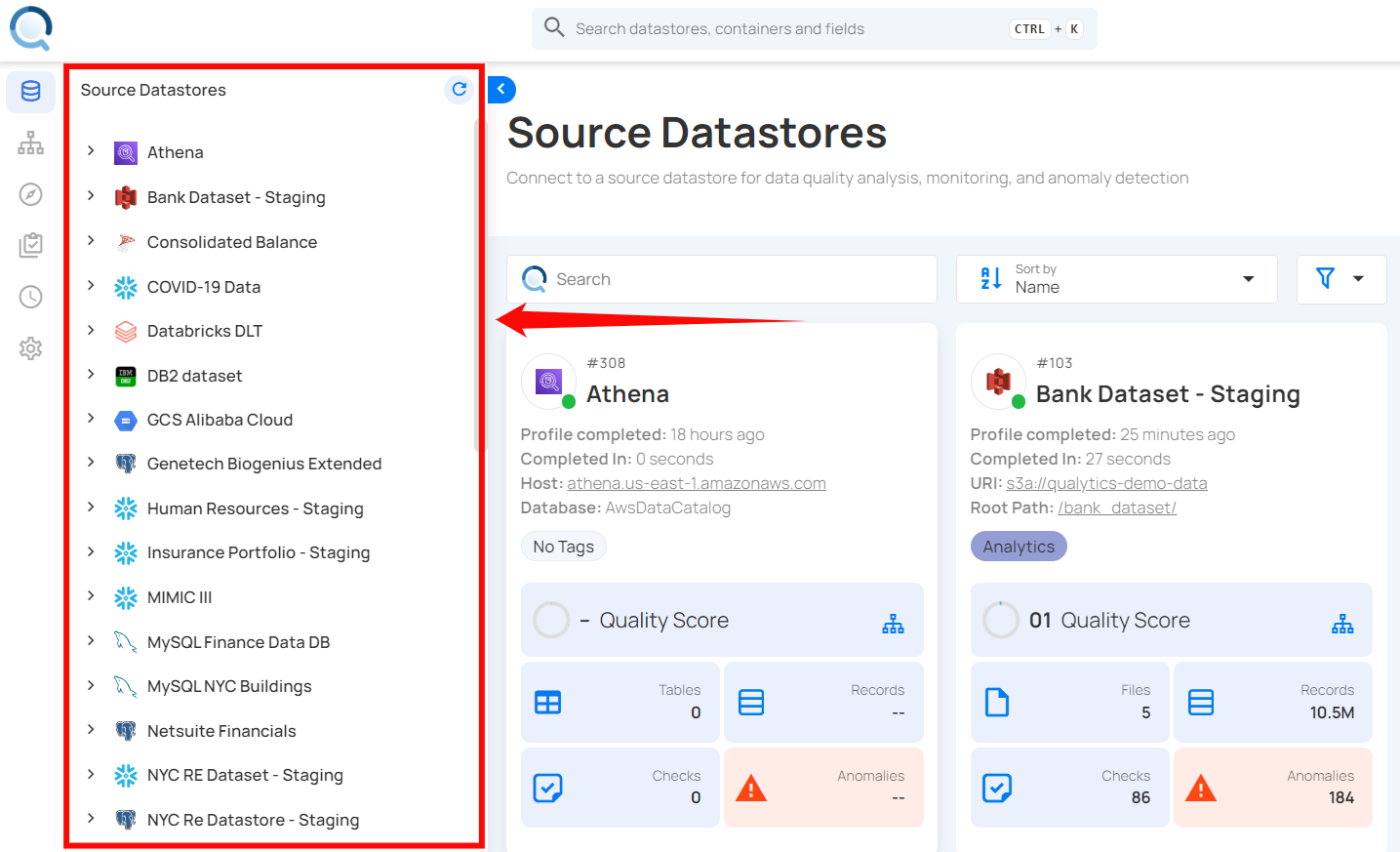Click the Checks icon on Athena card
The height and width of the screenshot is (852, 1400).
tap(548, 788)
